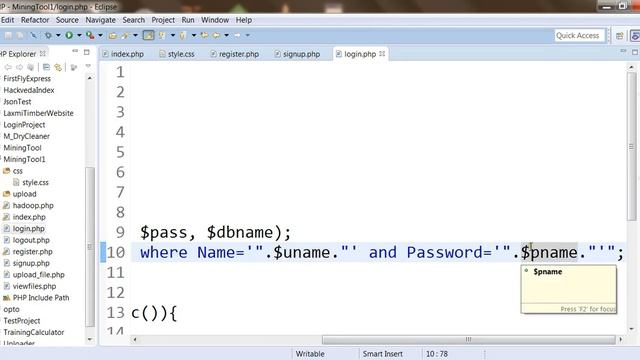Click the Previous Annotation toolbar icon
The width and height of the screenshot is (640, 360).
pyautogui.click(x=183, y=36)
